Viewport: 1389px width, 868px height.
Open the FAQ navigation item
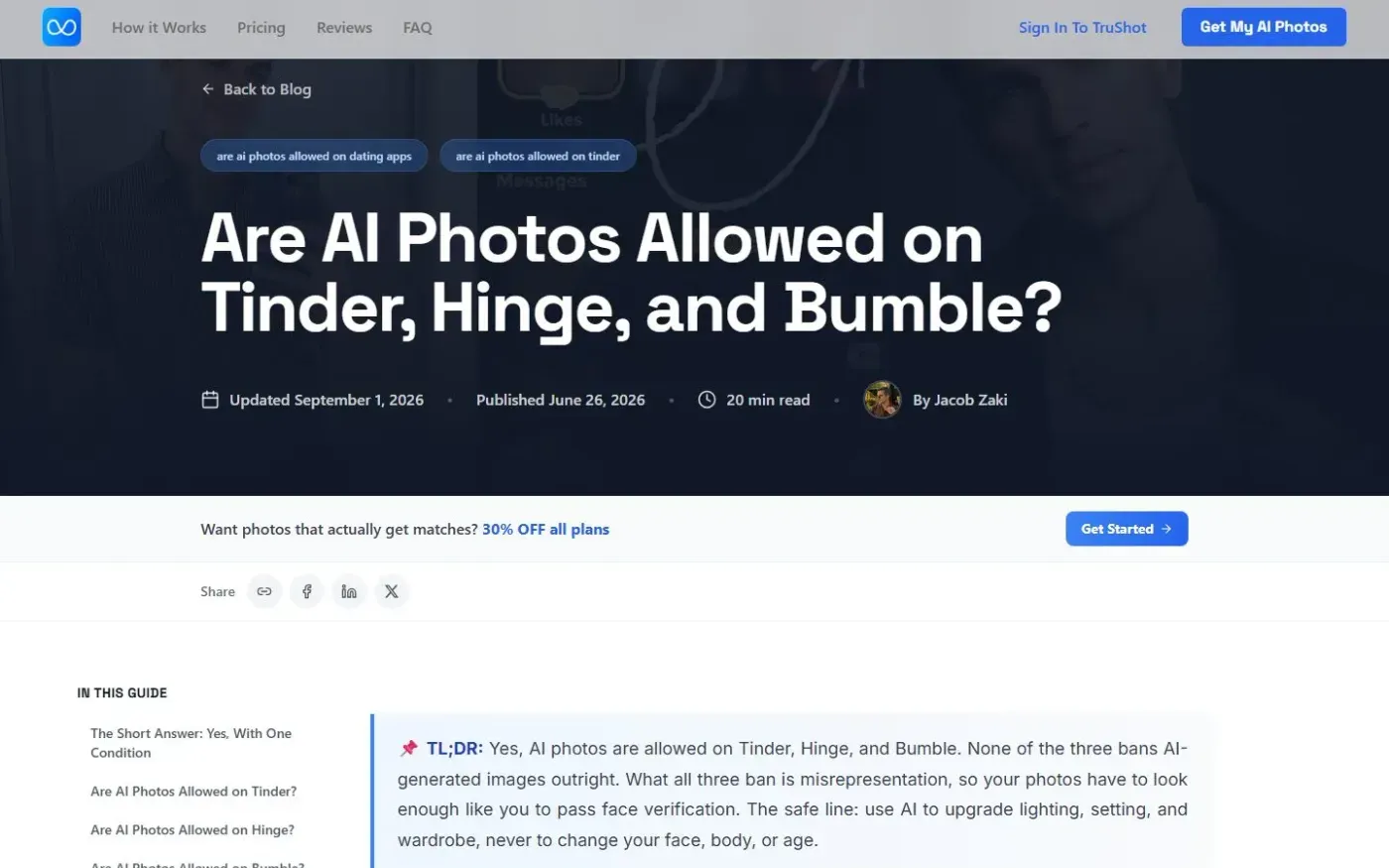click(x=418, y=28)
